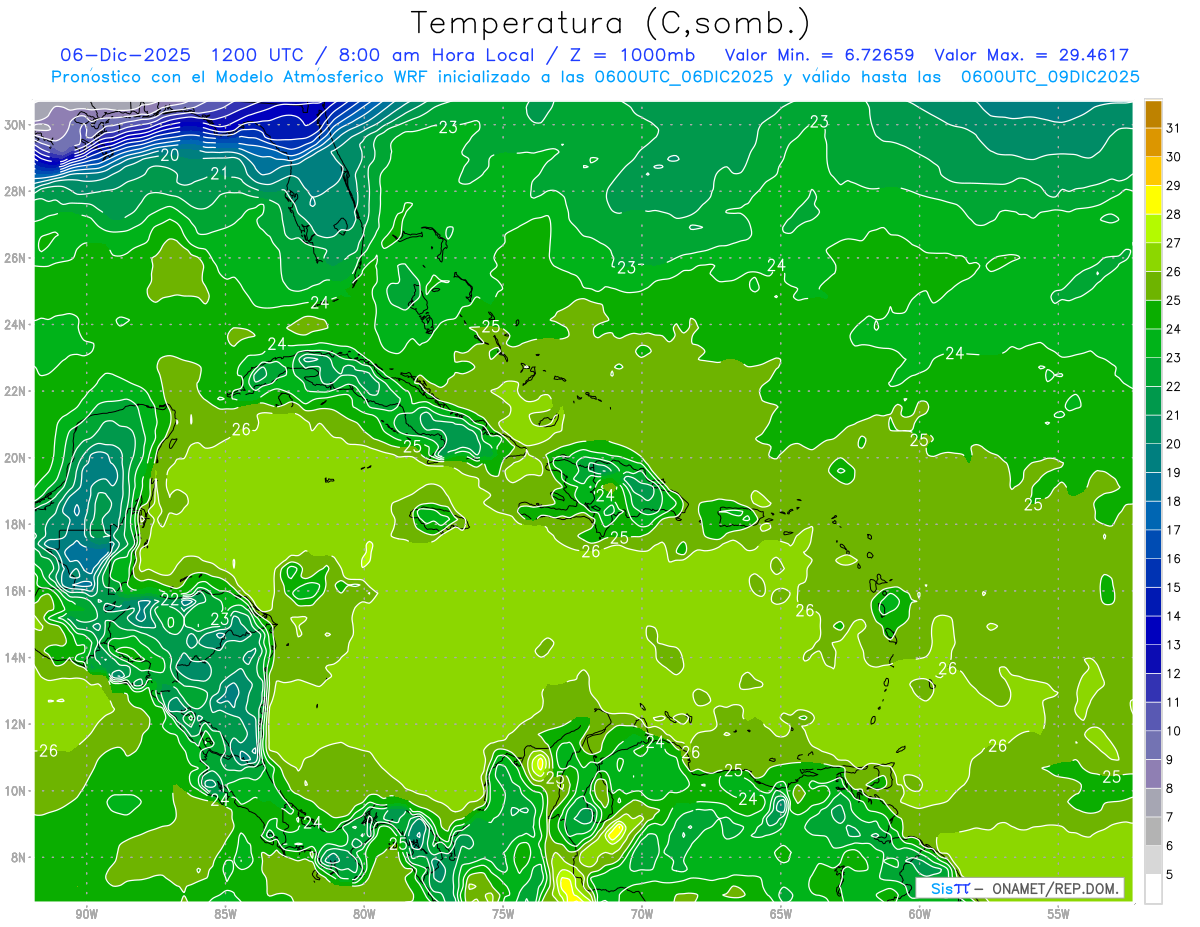Click the 16N latitude axis label
The image size is (1200, 927).
click(x=17, y=591)
